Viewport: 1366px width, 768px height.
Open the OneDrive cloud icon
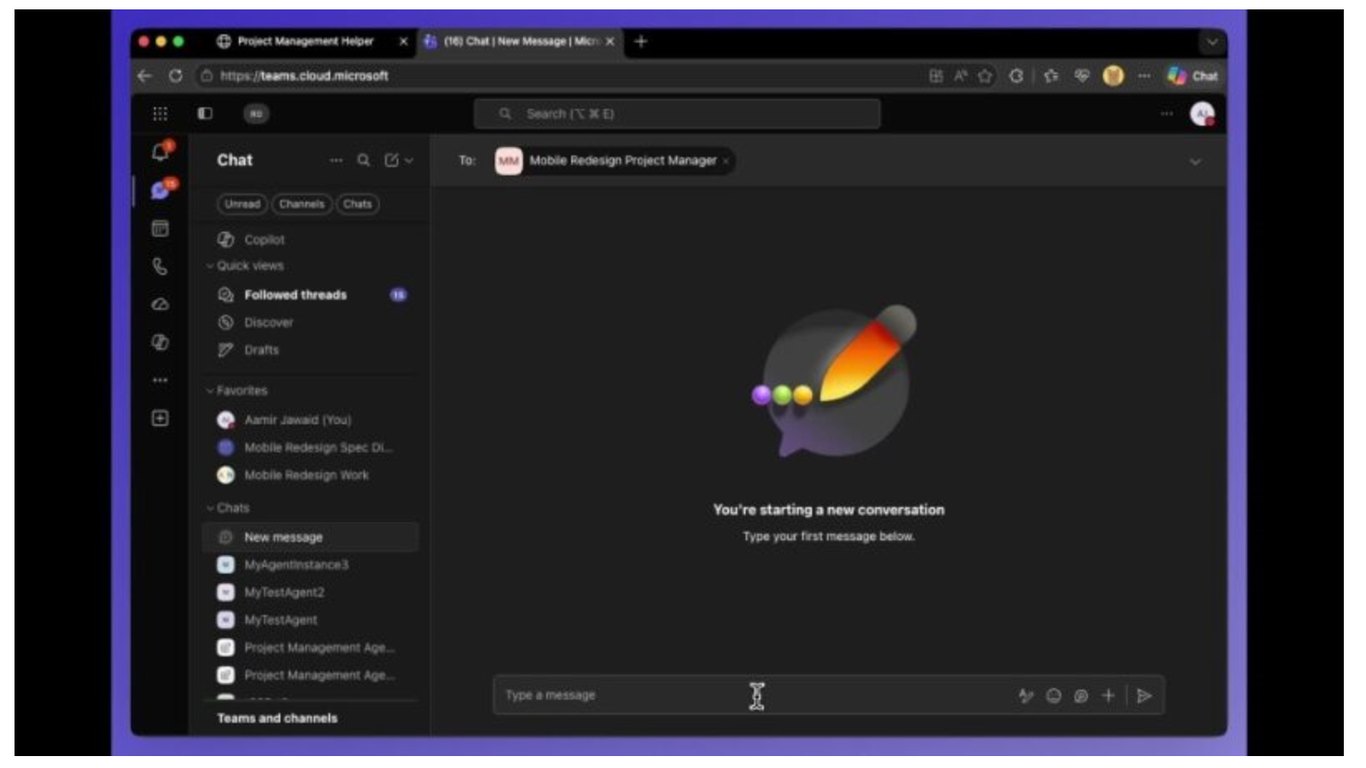160,304
